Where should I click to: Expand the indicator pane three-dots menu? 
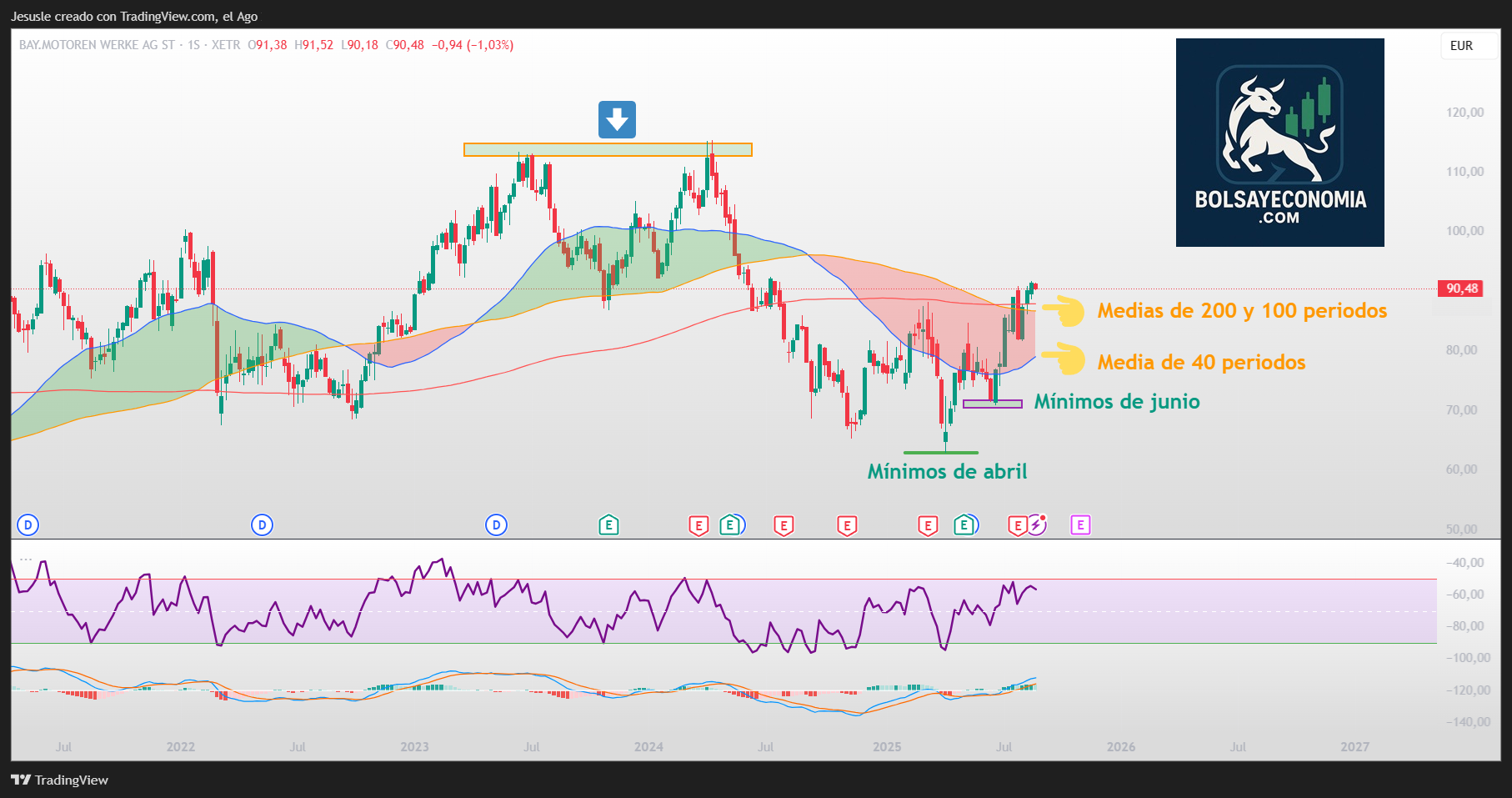[26, 560]
